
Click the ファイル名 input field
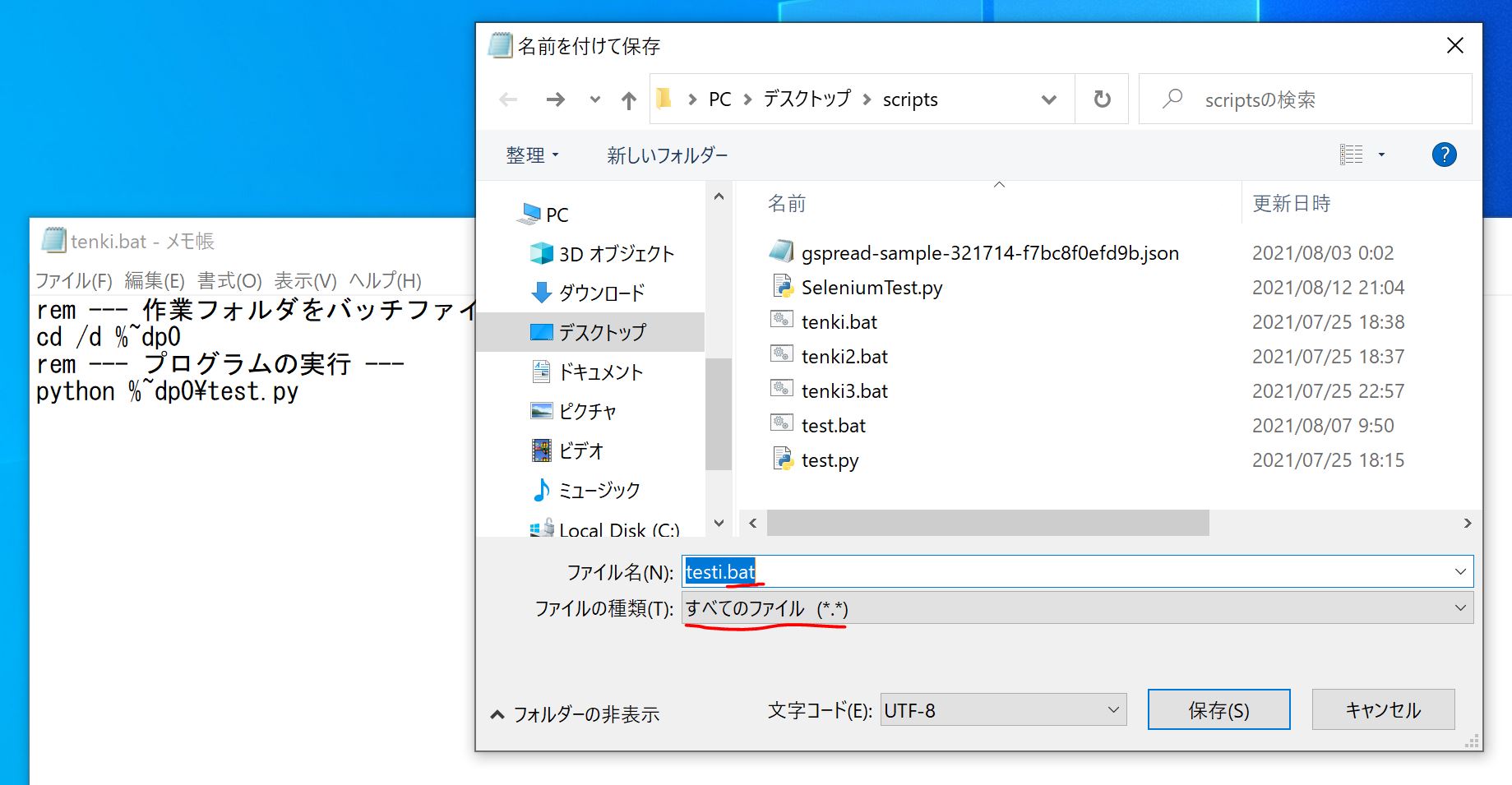pyautogui.click(x=1069, y=572)
